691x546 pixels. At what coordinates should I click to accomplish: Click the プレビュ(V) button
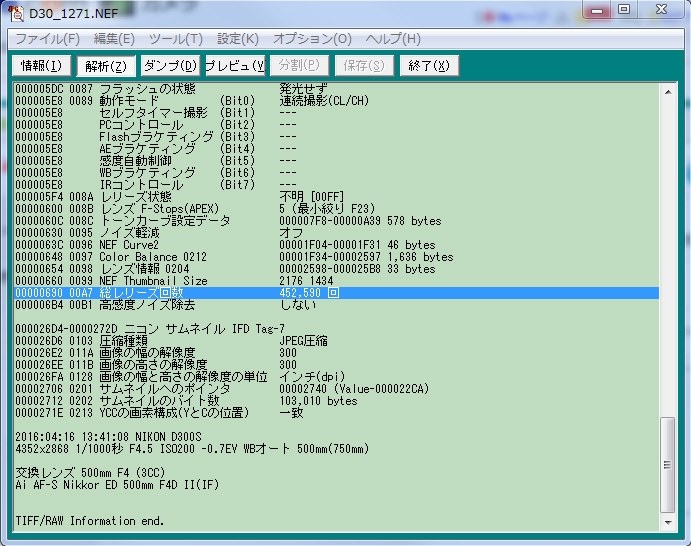pyautogui.click(x=235, y=66)
